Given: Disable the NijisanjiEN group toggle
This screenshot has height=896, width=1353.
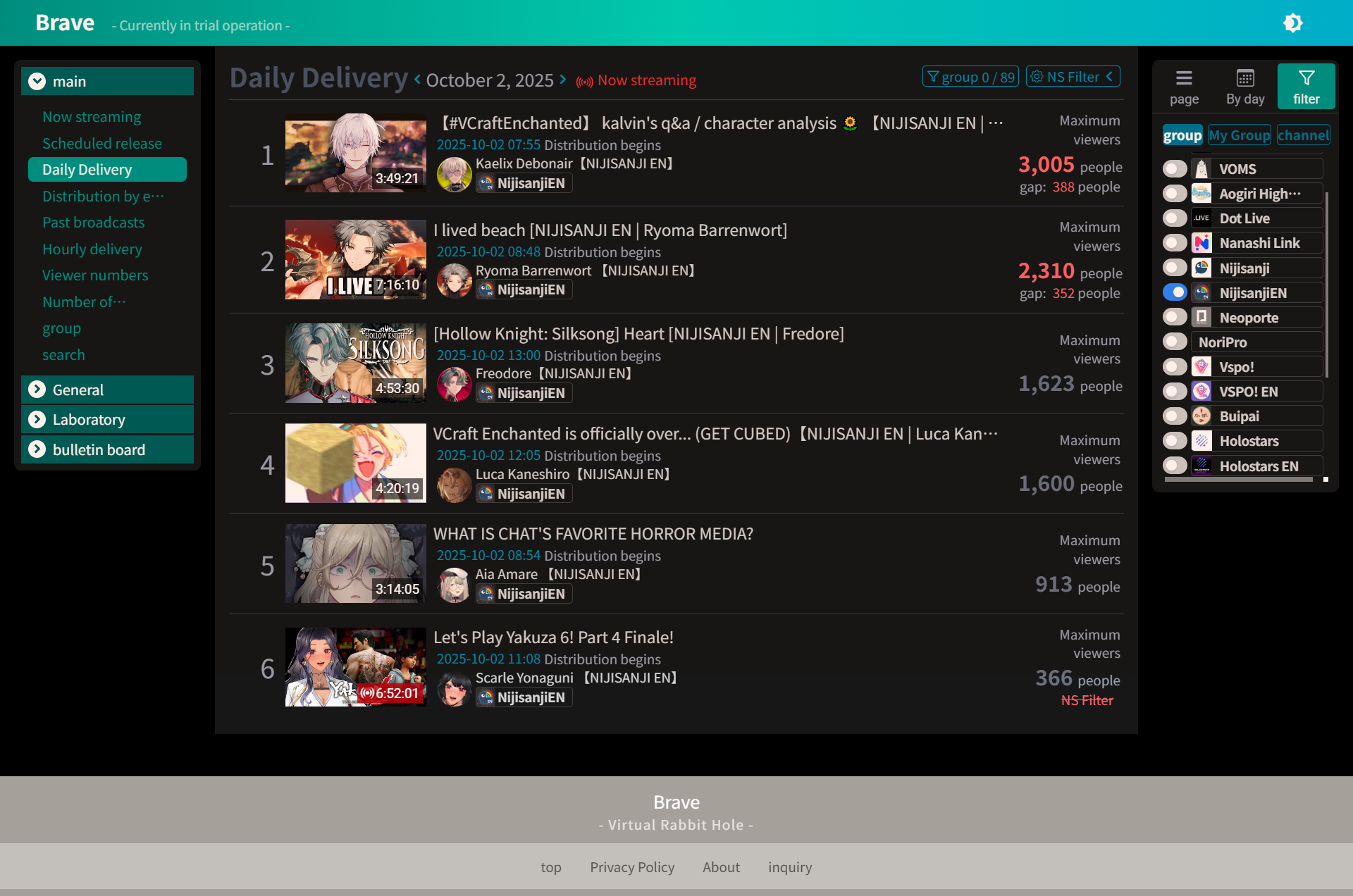Looking at the screenshot, I should coord(1175,292).
